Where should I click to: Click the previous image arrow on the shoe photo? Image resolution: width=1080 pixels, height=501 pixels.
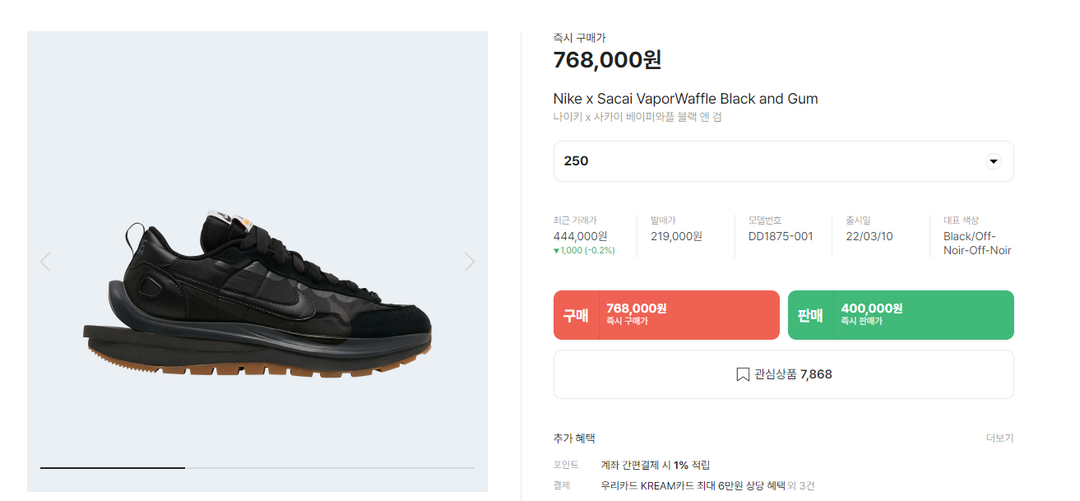tap(45, 262)
